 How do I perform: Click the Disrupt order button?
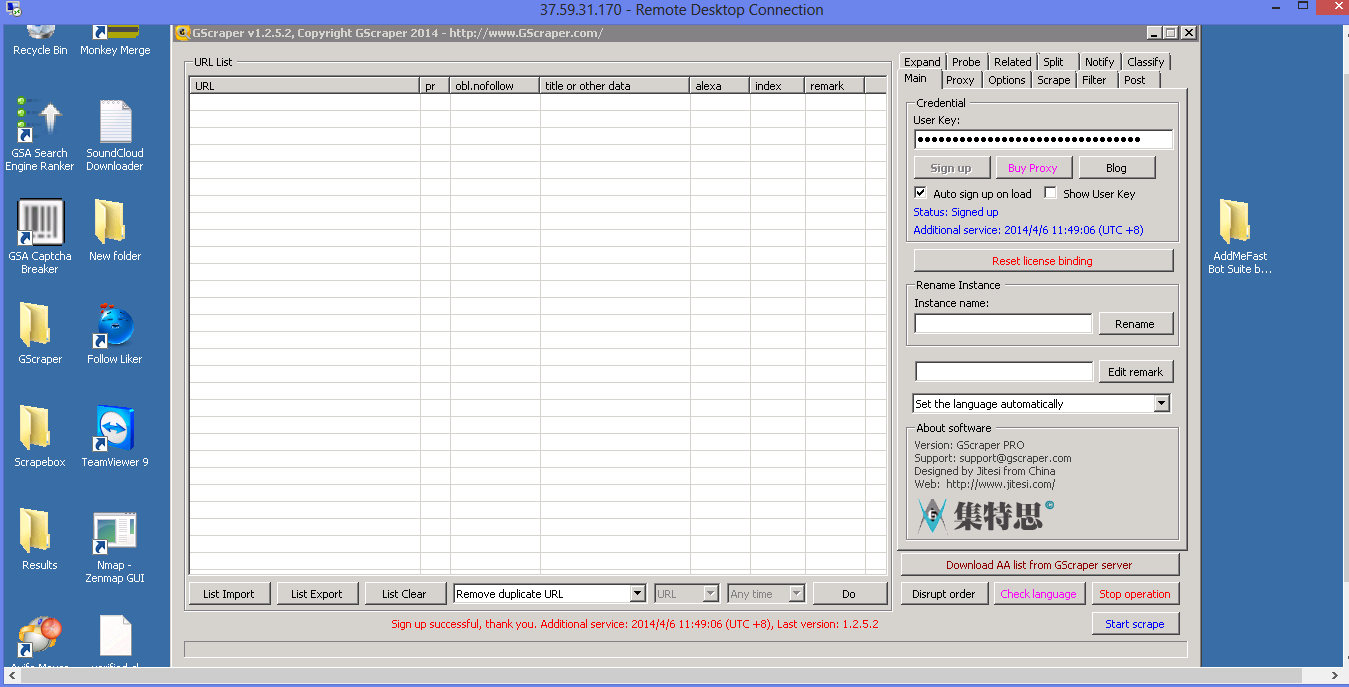coord(943,594)
